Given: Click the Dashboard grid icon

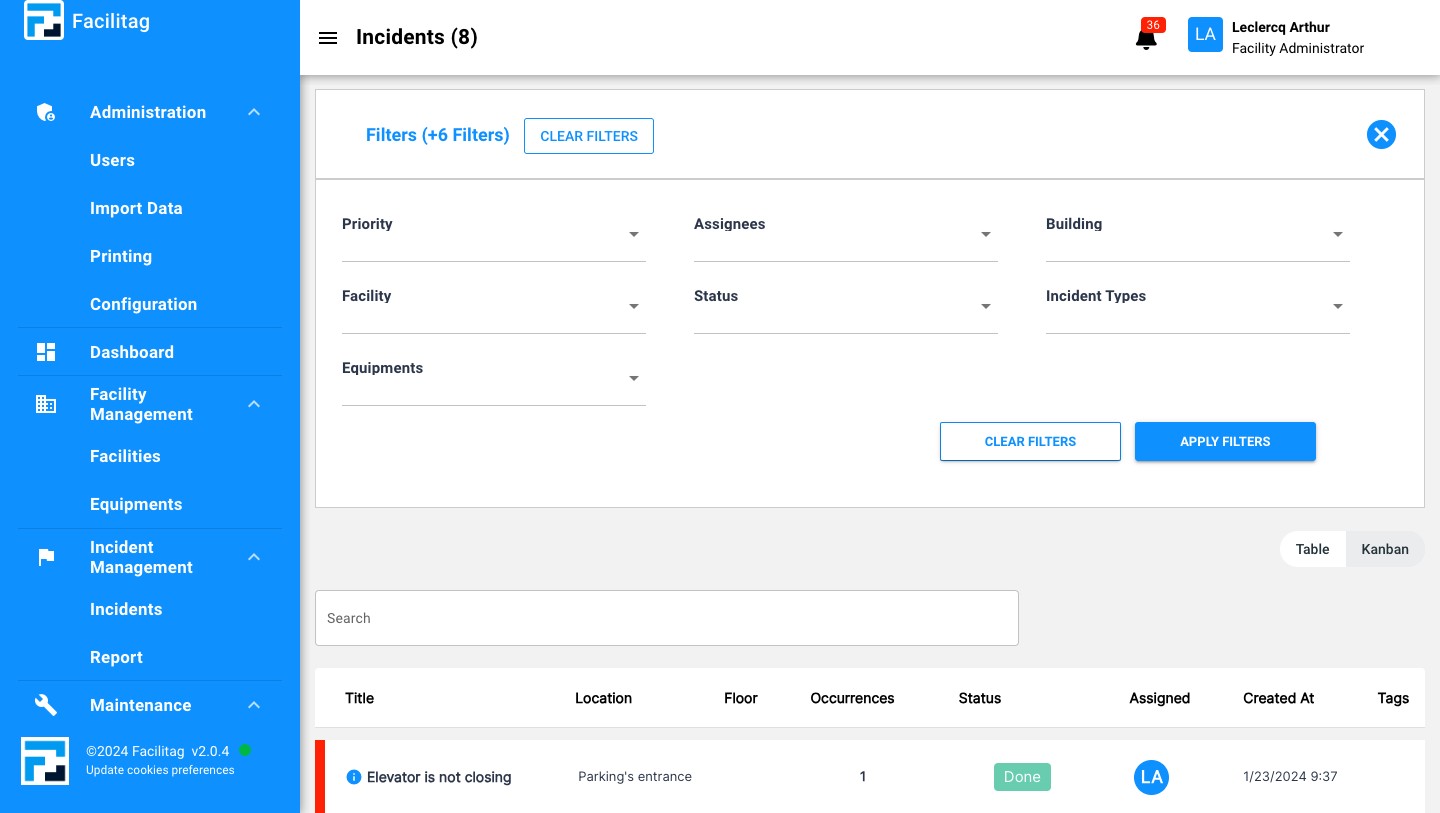Looking at the screenshot, I should click(x=46, y=352).
